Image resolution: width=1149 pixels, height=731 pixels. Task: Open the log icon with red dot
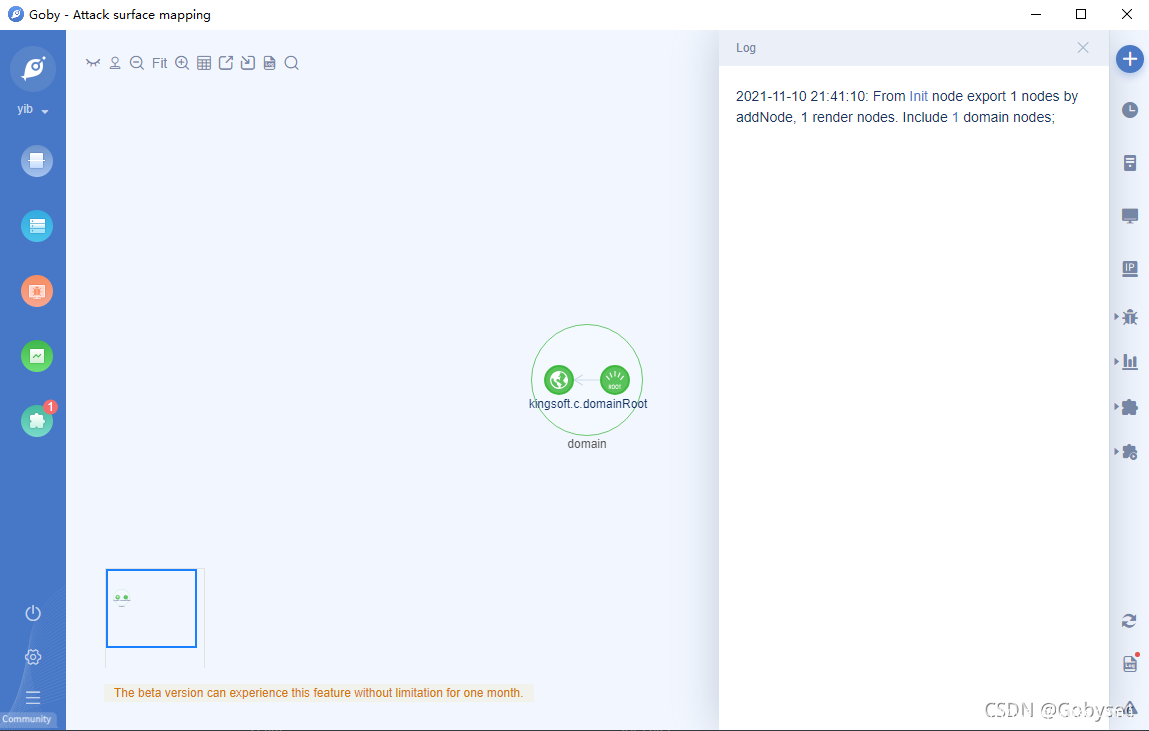point(1131,663)
